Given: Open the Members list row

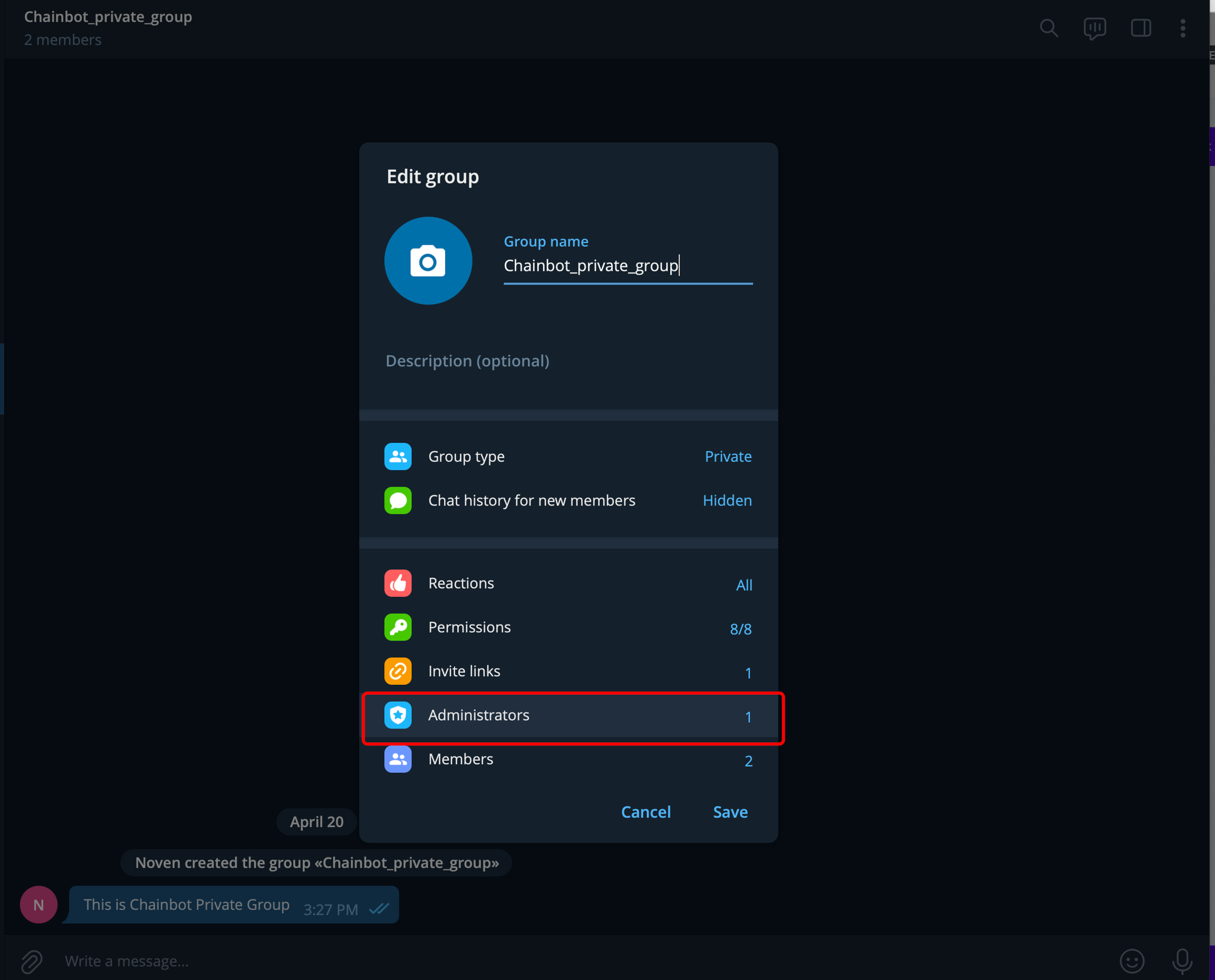Looking at the screenshot, I should [568, 759].
